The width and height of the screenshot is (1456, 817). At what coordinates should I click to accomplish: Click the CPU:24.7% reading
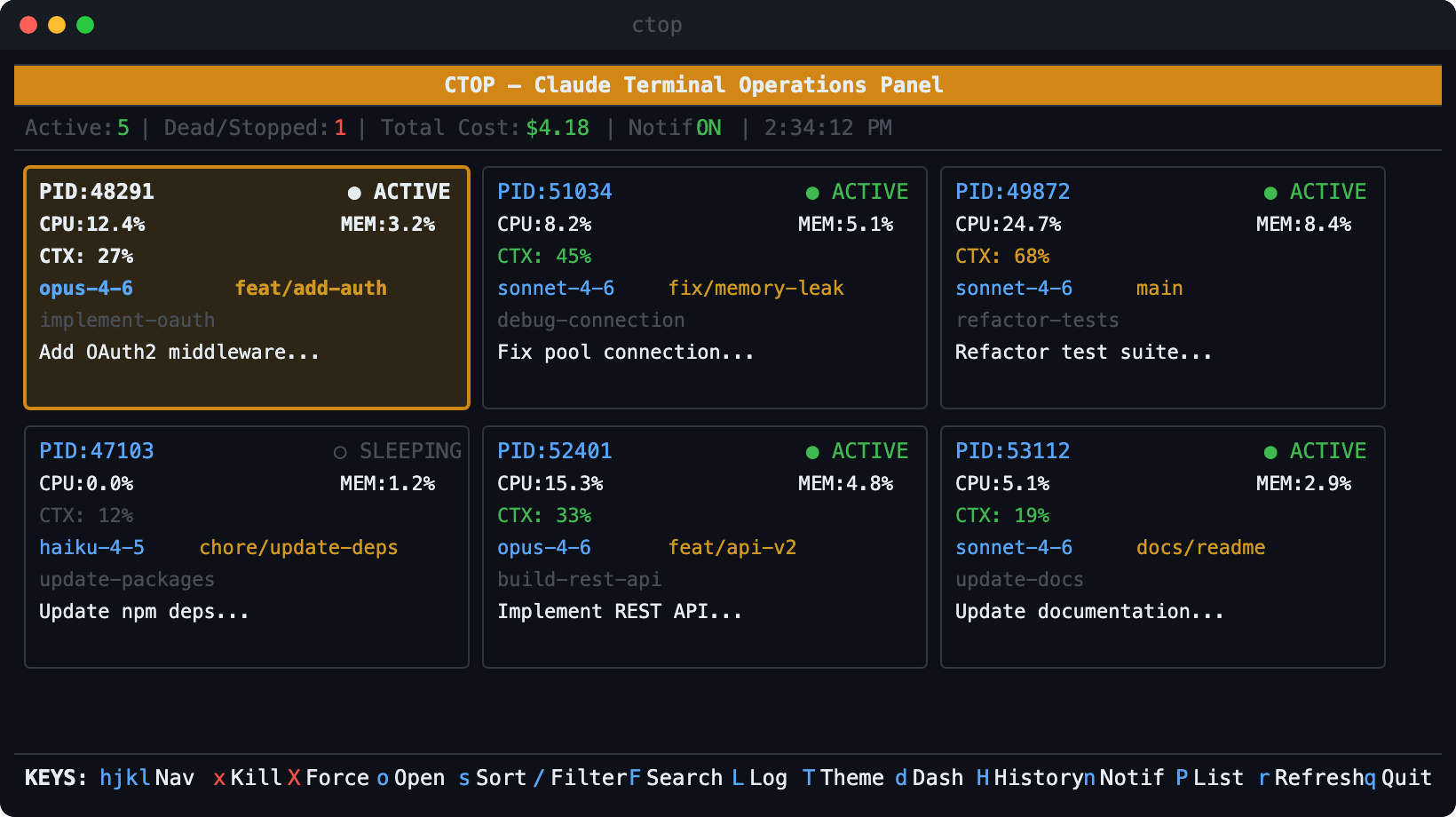[1009, 225]
